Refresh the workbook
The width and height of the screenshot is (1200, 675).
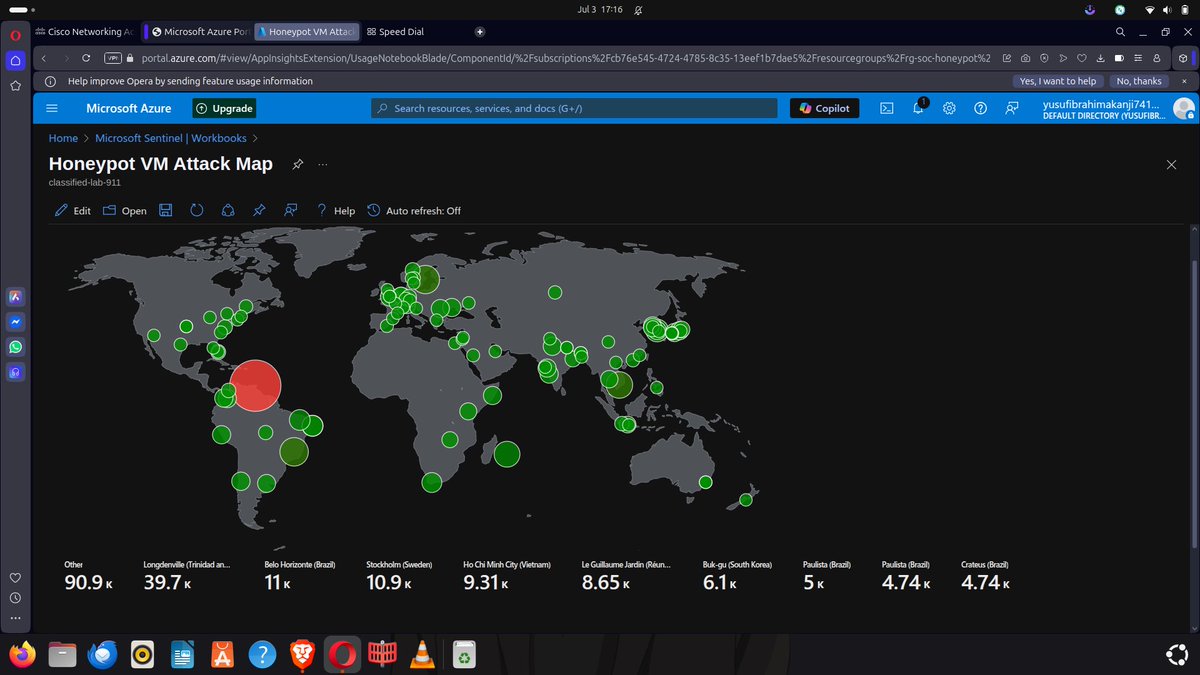(197, 210)
